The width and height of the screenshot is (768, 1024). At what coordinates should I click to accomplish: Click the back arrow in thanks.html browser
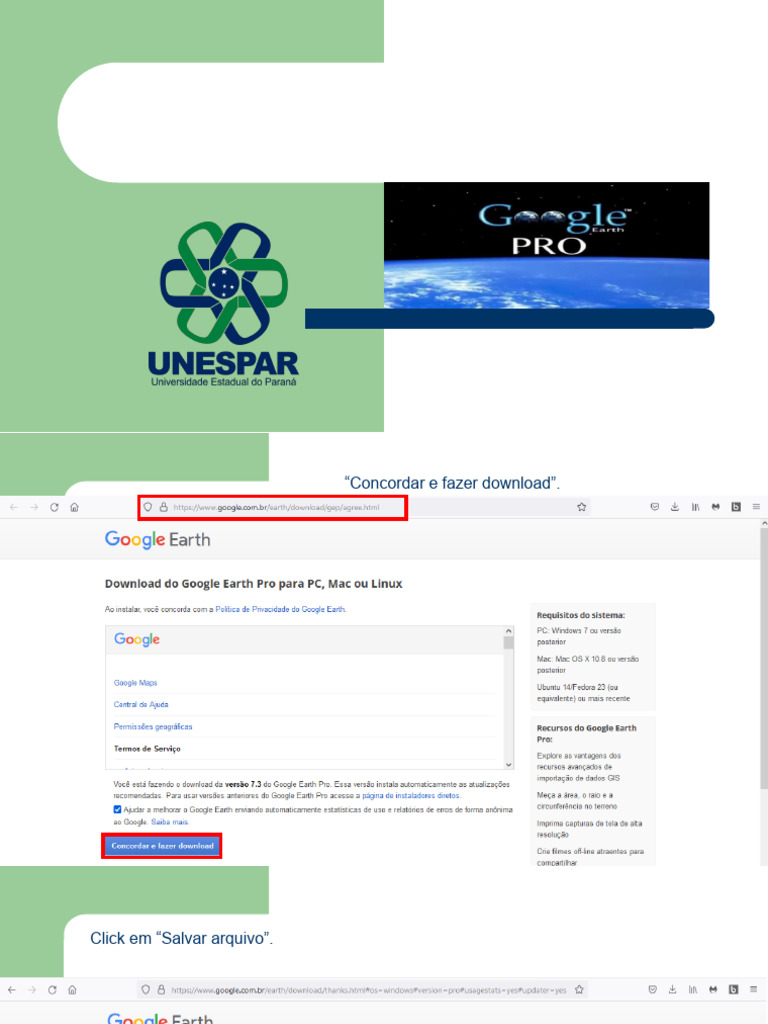click(12, 990)
